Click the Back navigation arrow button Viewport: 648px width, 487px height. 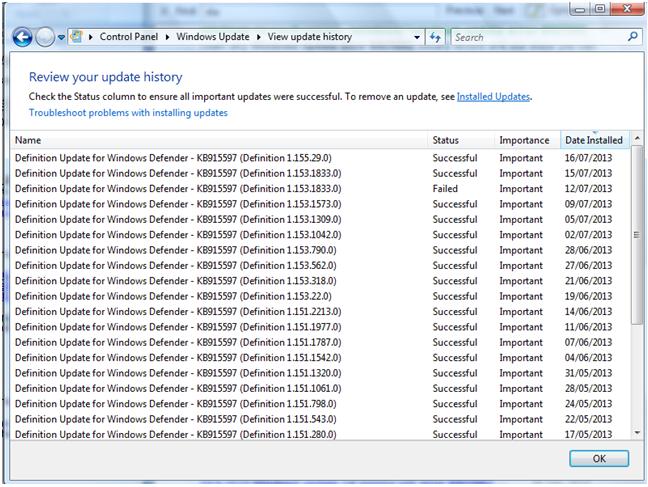click(x=22, y=37)
